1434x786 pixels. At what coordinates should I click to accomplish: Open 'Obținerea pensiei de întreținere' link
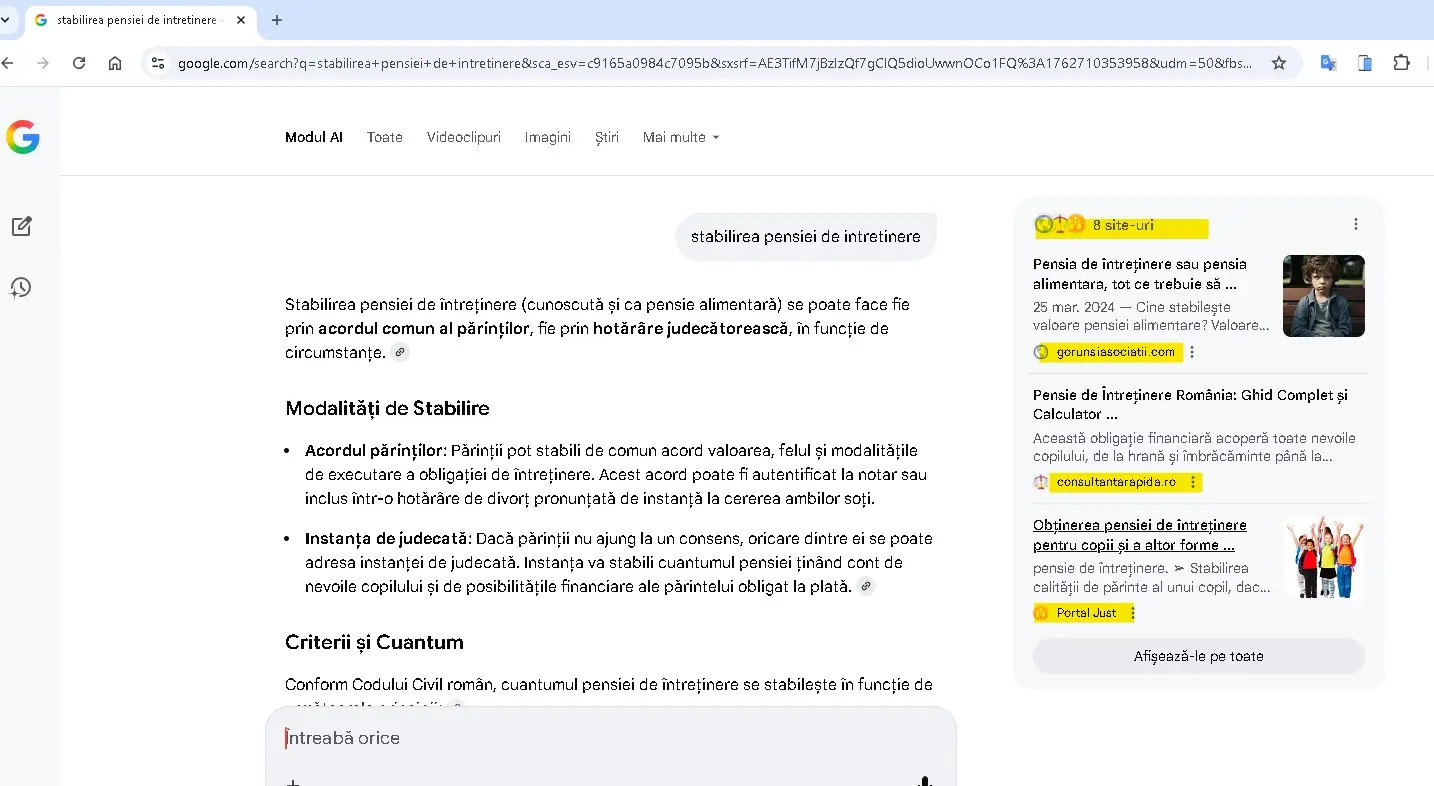click(1139, 535)
